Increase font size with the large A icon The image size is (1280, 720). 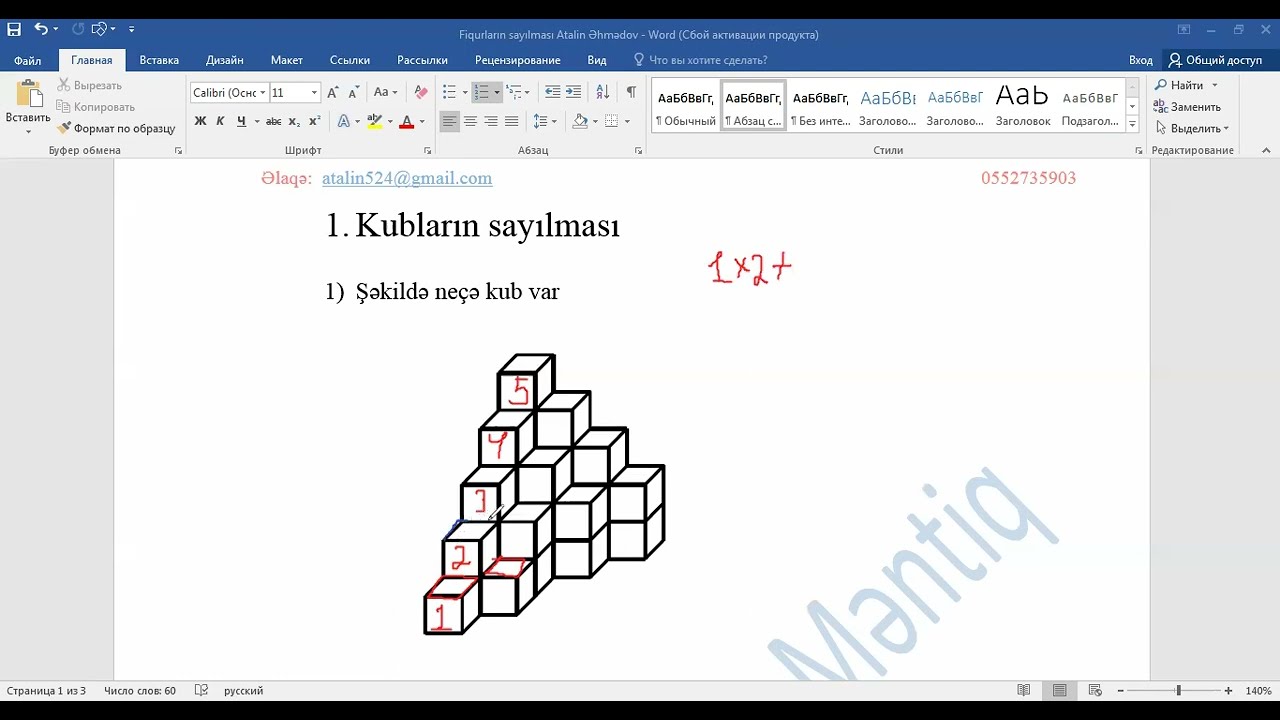click(333, 92)
